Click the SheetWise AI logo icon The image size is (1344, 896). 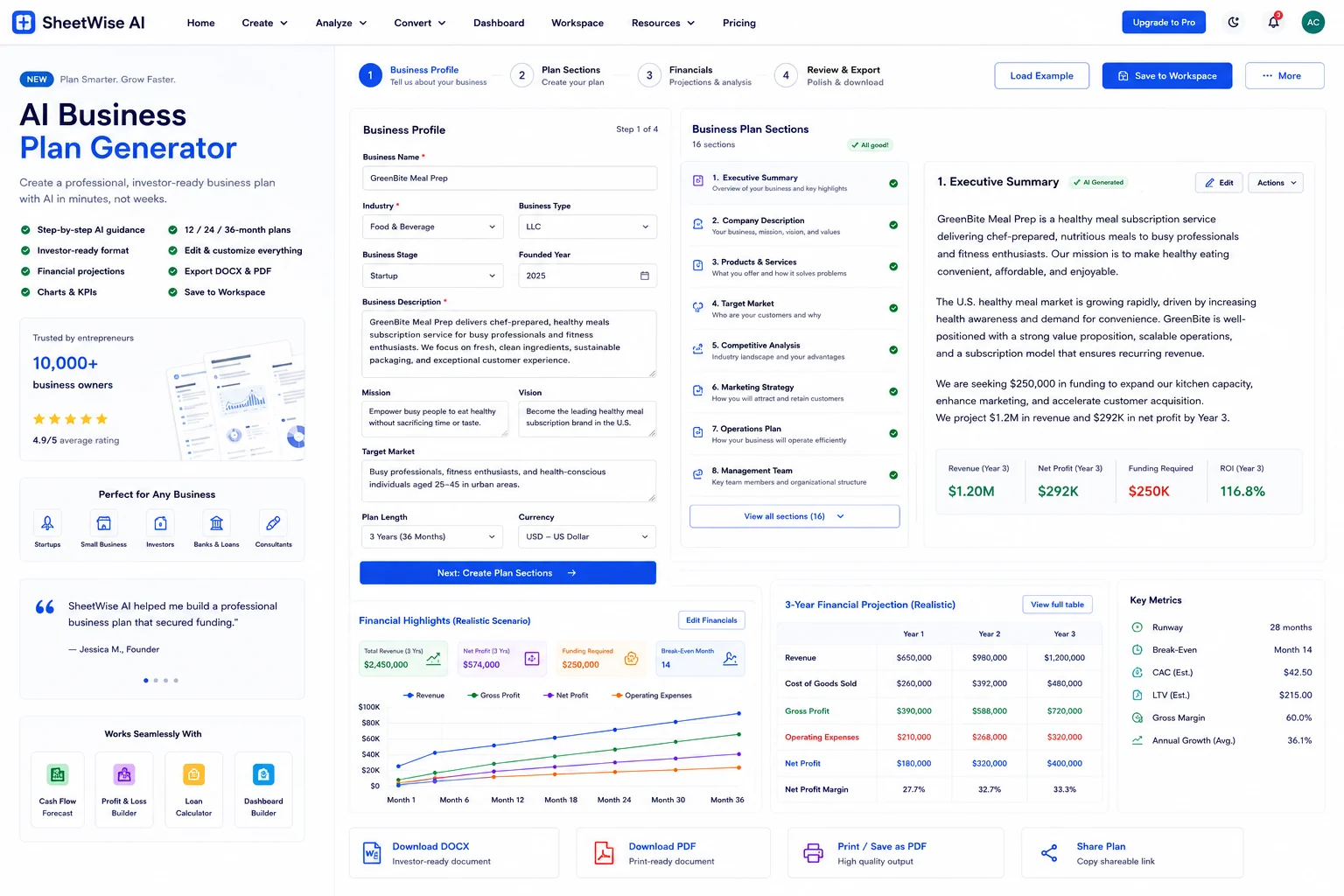tap(24, 23)
